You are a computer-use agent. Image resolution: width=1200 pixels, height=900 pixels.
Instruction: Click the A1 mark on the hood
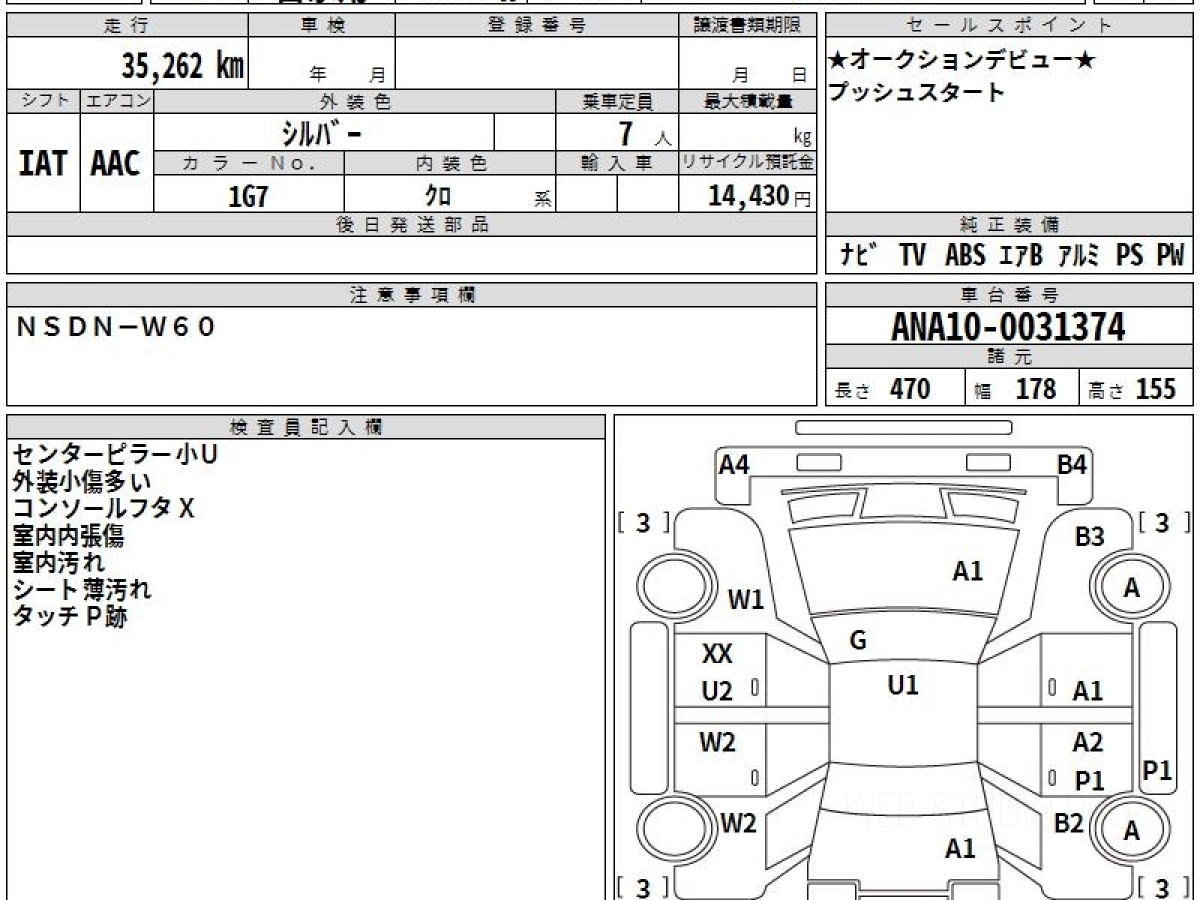click(x=968, y=571)
